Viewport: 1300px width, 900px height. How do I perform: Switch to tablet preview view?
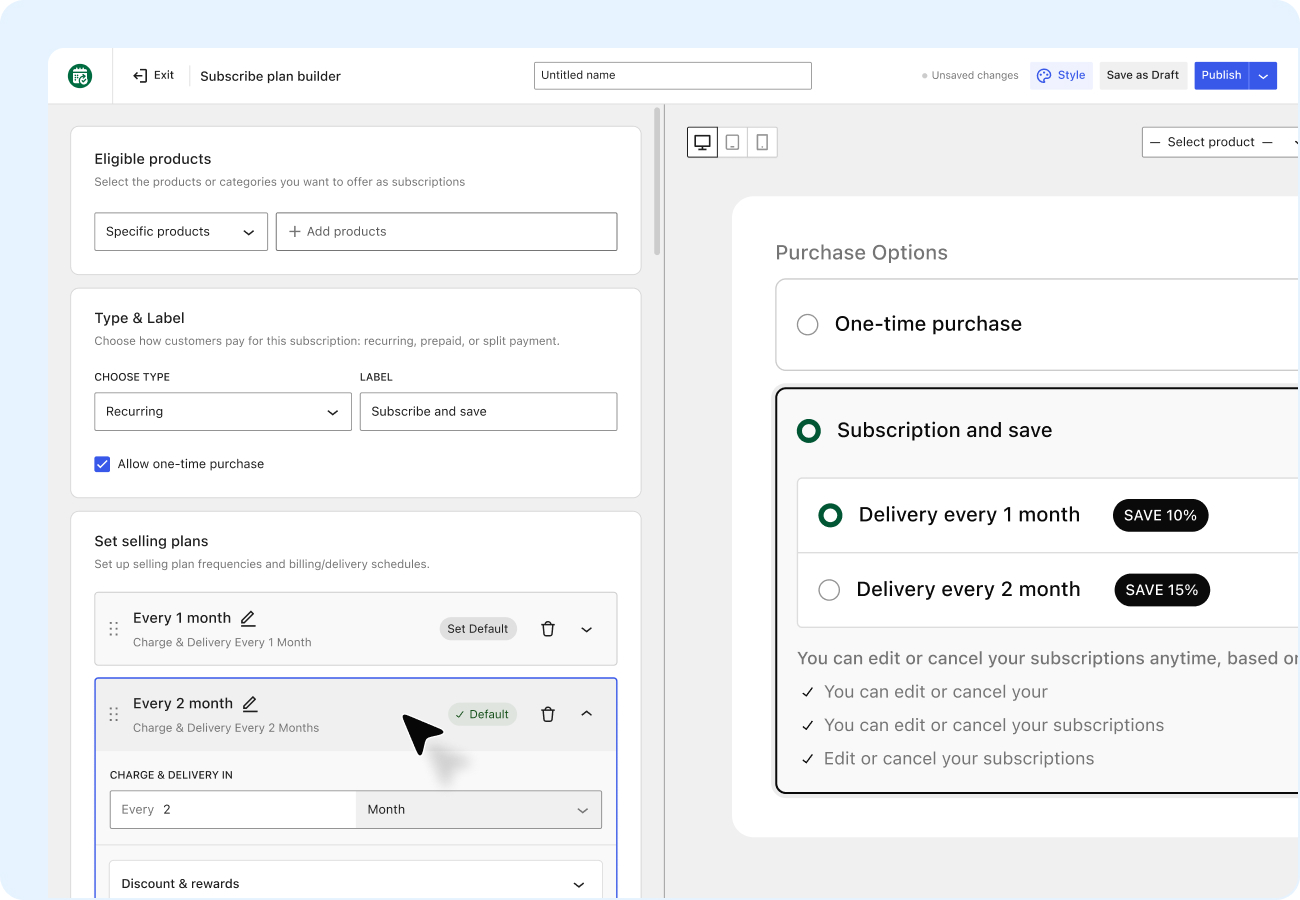click(732, 142)
